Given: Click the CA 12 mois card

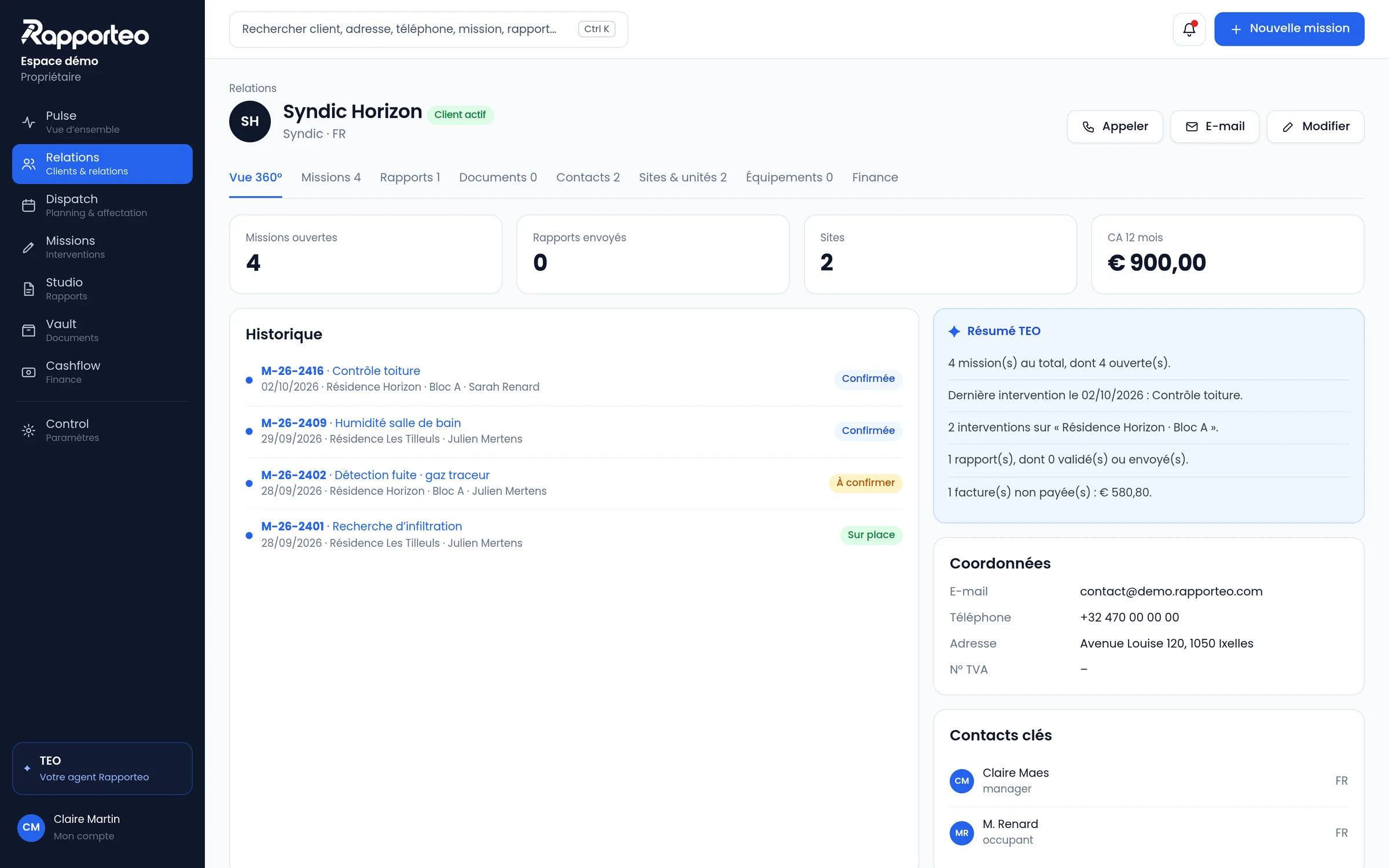Looking at the screenshot, I should (x=1228, y=255).
